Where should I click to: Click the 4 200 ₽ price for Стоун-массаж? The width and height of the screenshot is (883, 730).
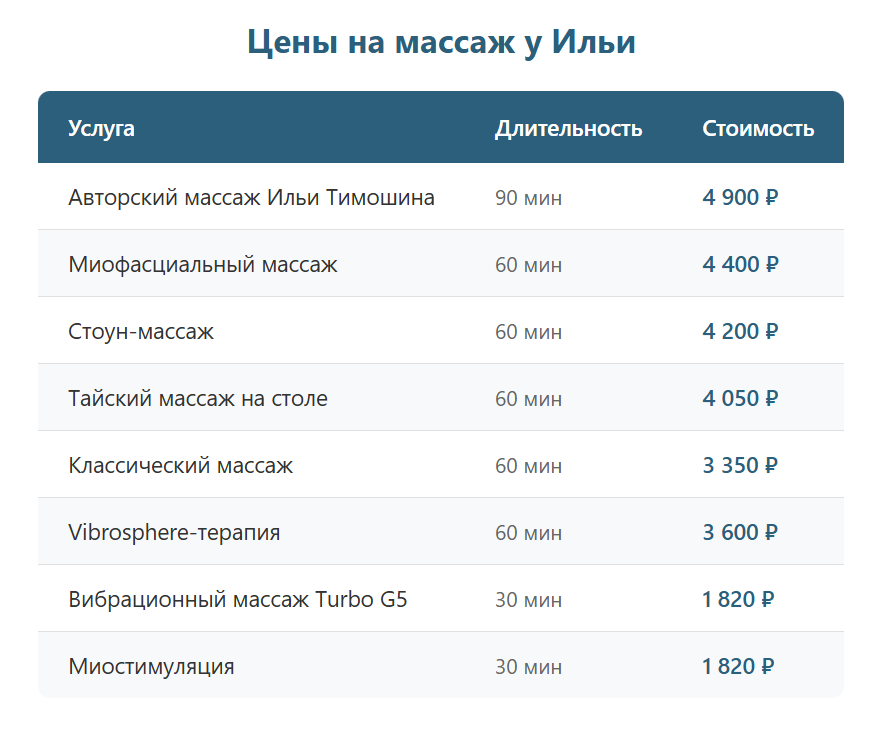[x=740, y=332]
